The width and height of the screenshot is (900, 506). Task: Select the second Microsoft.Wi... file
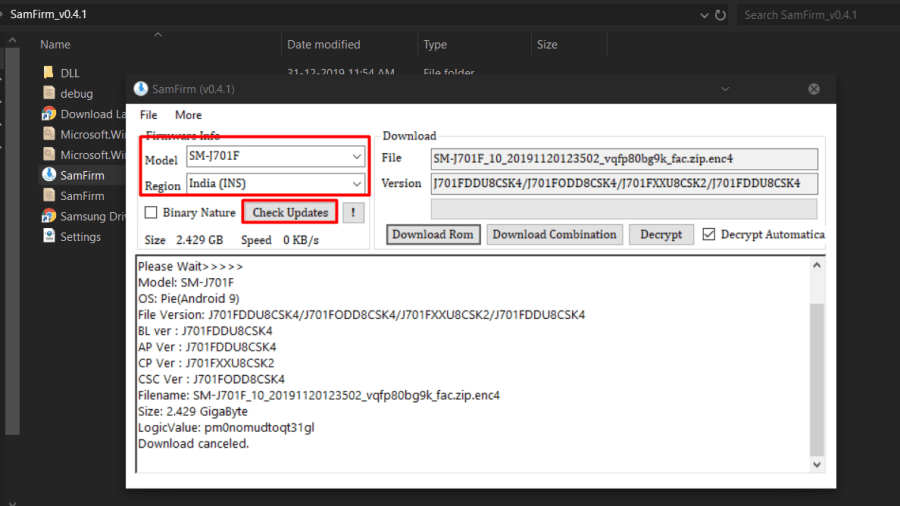pos(84,155)
